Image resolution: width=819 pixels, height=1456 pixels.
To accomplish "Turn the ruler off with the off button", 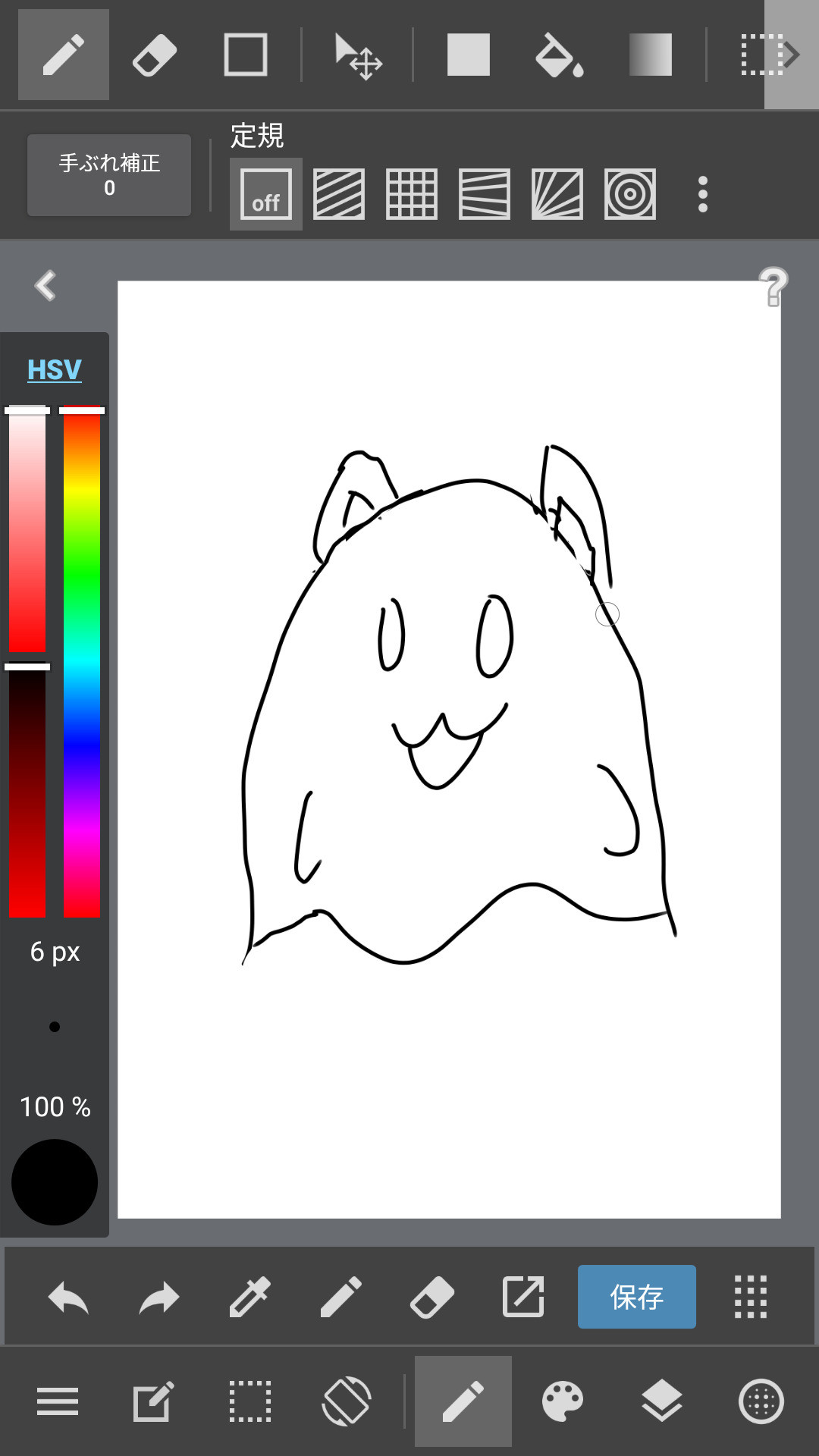I will (x=266, y=194).
